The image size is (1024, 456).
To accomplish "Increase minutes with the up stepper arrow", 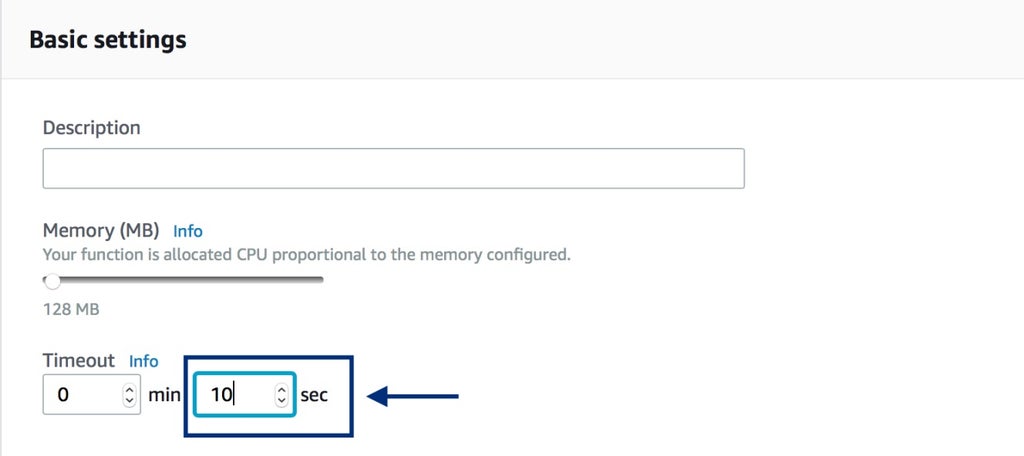I will click(x=129, y=389).
